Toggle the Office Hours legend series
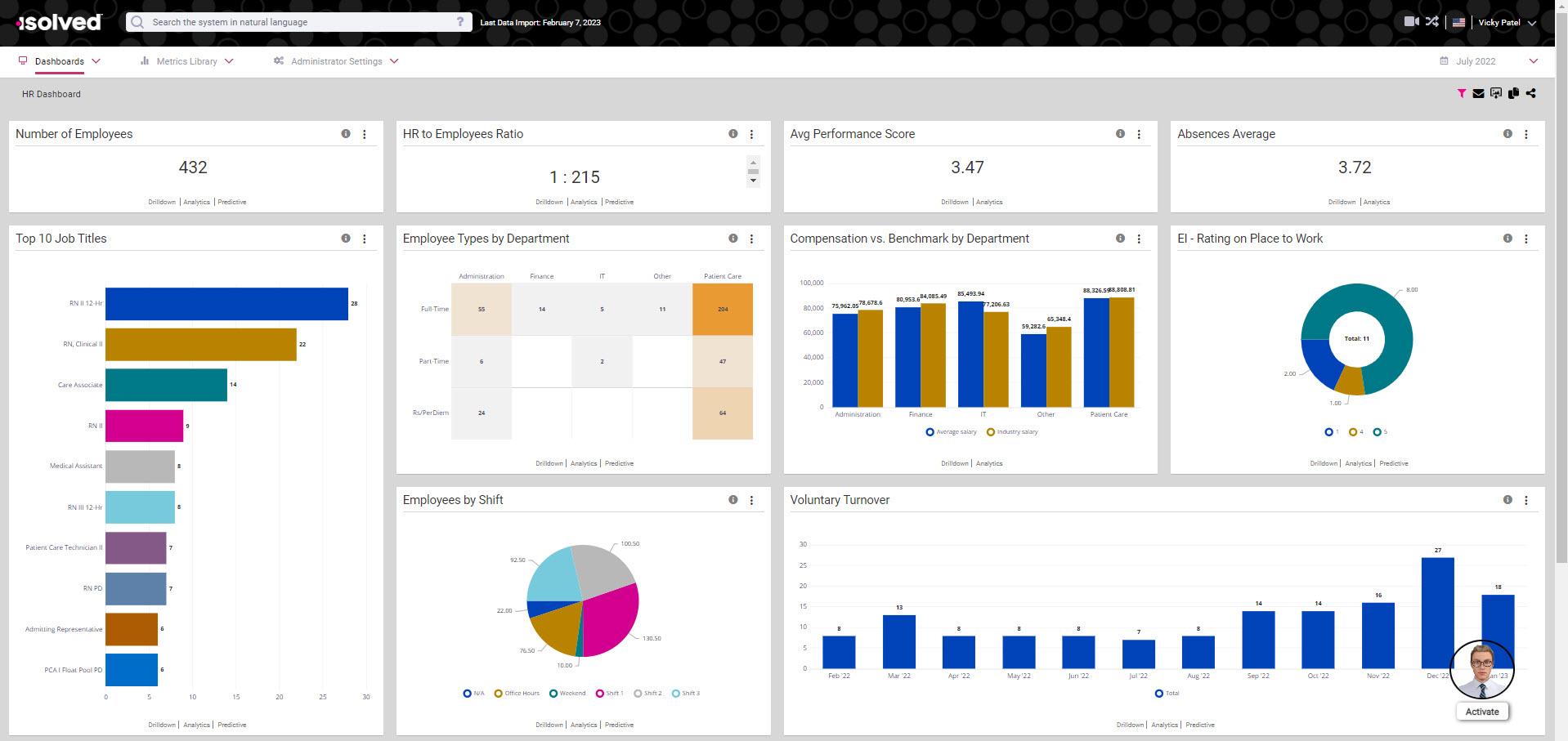The height and width of the screenshot is (741, 1568). [x=517, y=694]
